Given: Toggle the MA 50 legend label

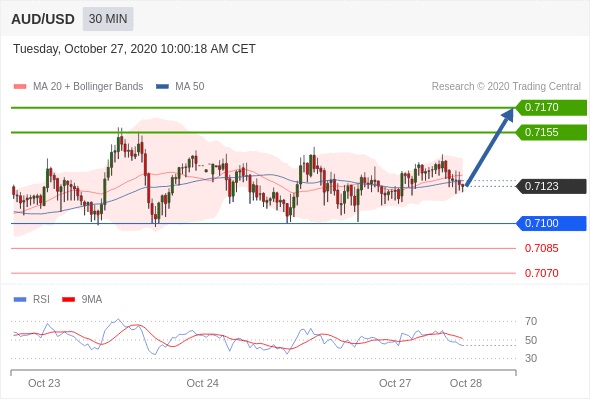Looking at the screenshot, I should [190, 87].
